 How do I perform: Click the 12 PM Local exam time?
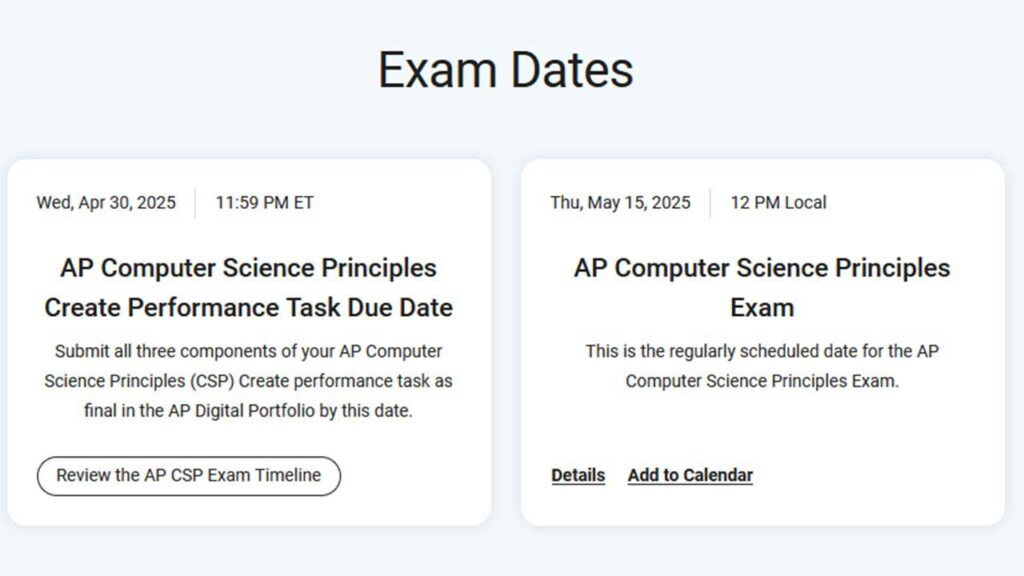[778, 203]
